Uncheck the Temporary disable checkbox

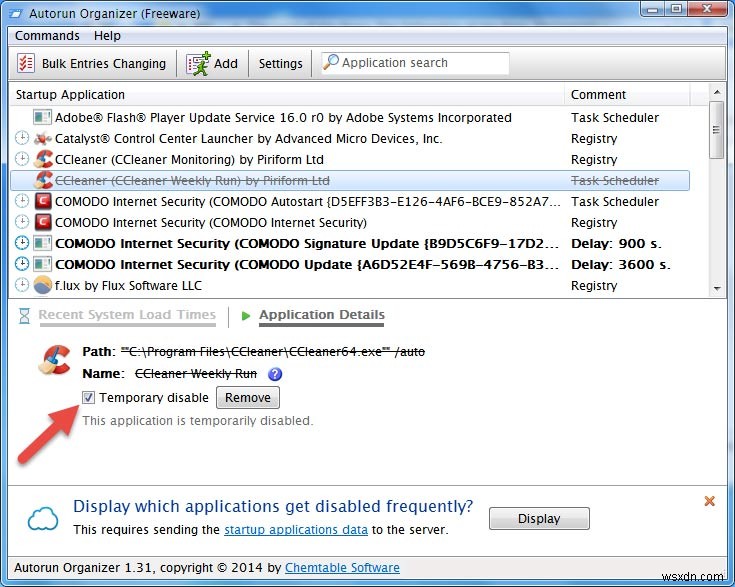(88, 398)
